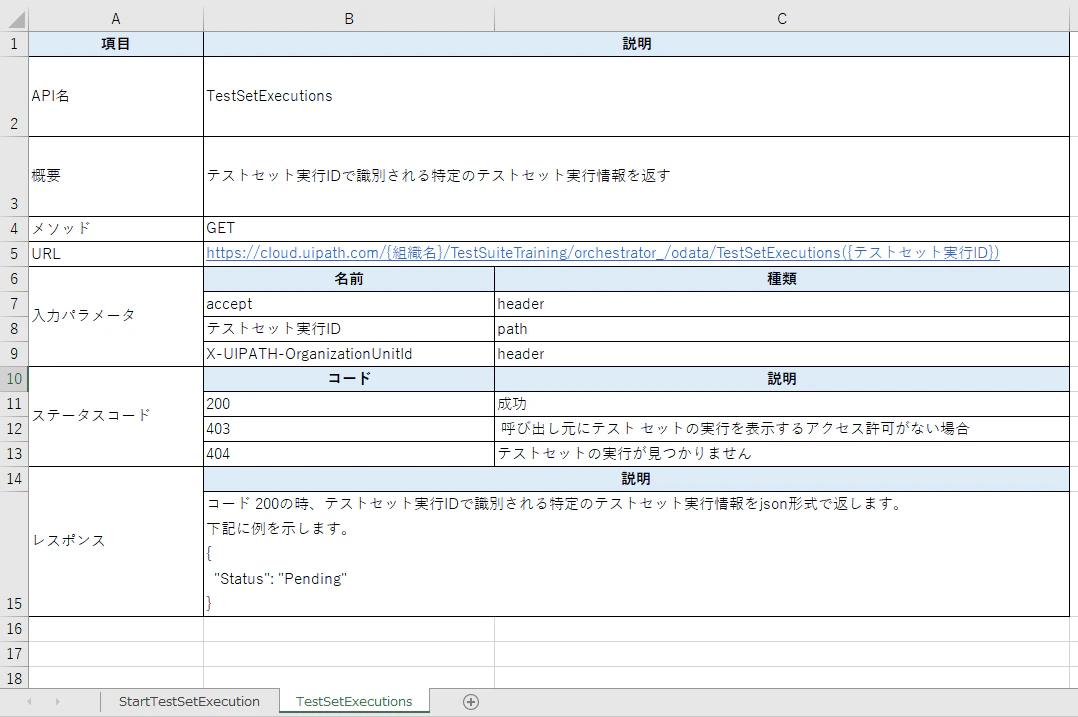Go to next sheet arrow

click(x=58, y=702)
